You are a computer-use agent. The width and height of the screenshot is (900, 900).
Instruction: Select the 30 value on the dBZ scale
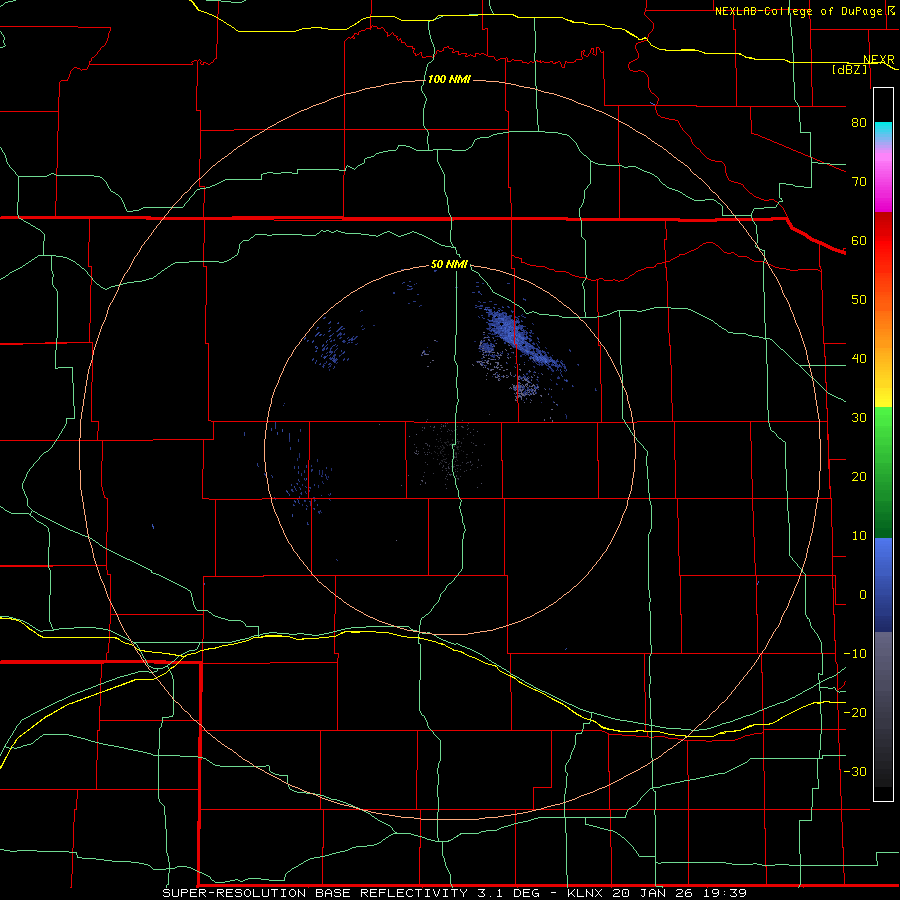pyautogui.click(x=859, y=417)
